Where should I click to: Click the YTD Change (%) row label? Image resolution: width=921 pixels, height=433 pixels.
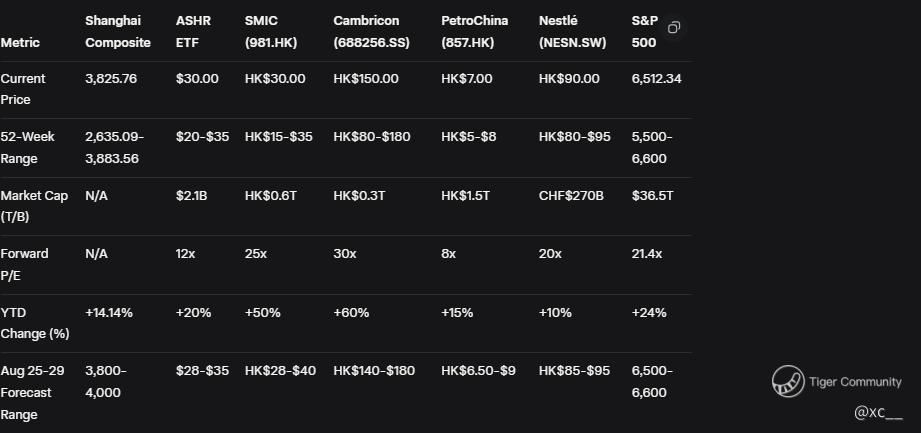click(x=35, y=323)
